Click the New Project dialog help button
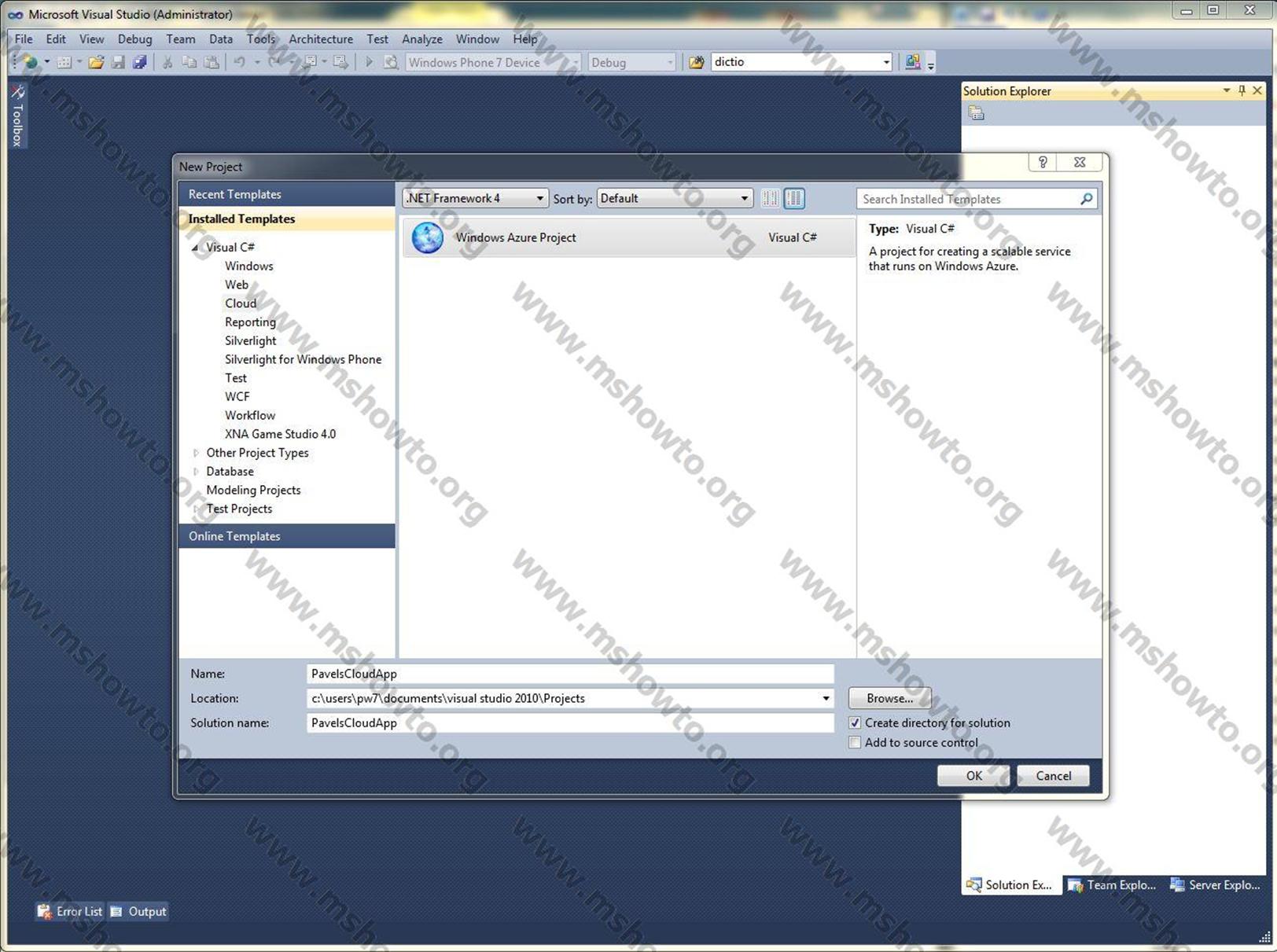Image resolution: width=1277 pixels, height=952 pixels. click(1043, 162)
